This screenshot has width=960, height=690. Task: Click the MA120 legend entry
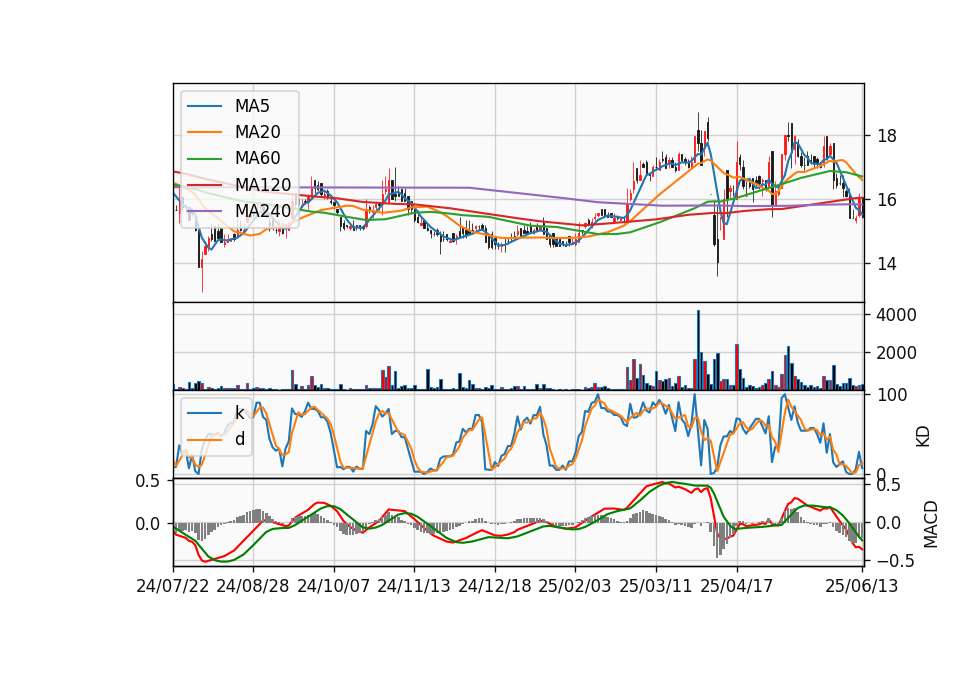[238, 185]
